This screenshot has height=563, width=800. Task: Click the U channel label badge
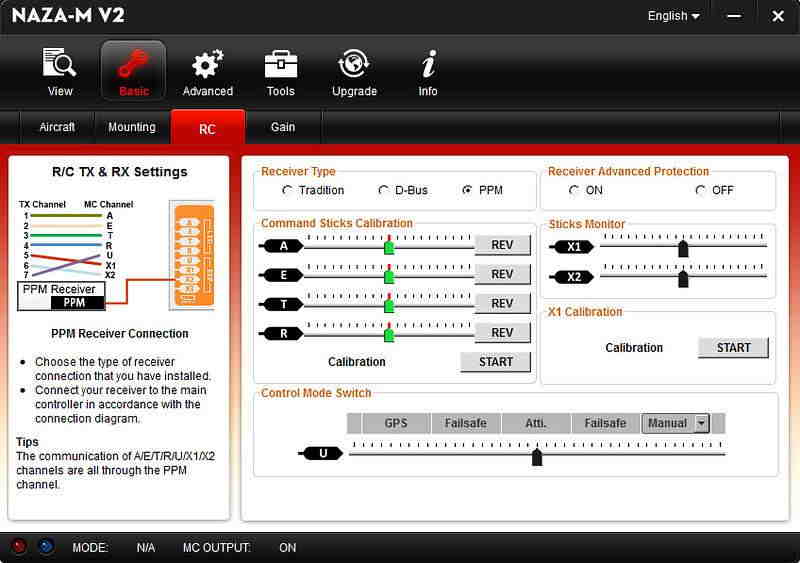point(321,453)
